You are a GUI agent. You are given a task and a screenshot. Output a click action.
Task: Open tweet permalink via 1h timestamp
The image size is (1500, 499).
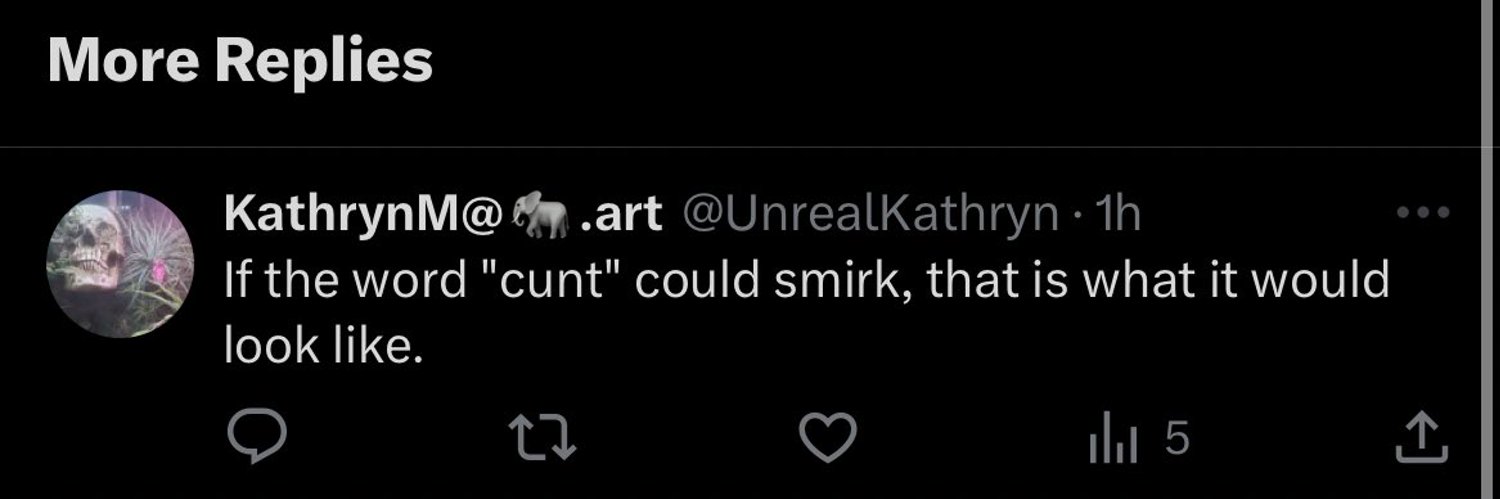(x=1118, y=214)
